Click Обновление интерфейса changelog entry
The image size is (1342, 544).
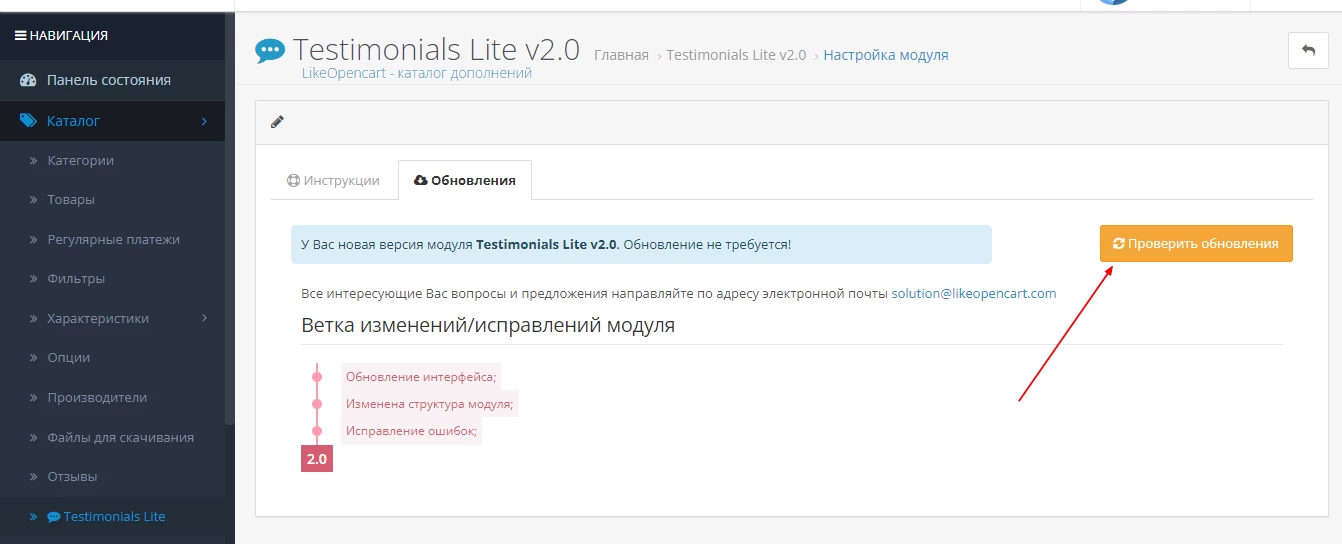pyautogui.click(x=421, y=377)
